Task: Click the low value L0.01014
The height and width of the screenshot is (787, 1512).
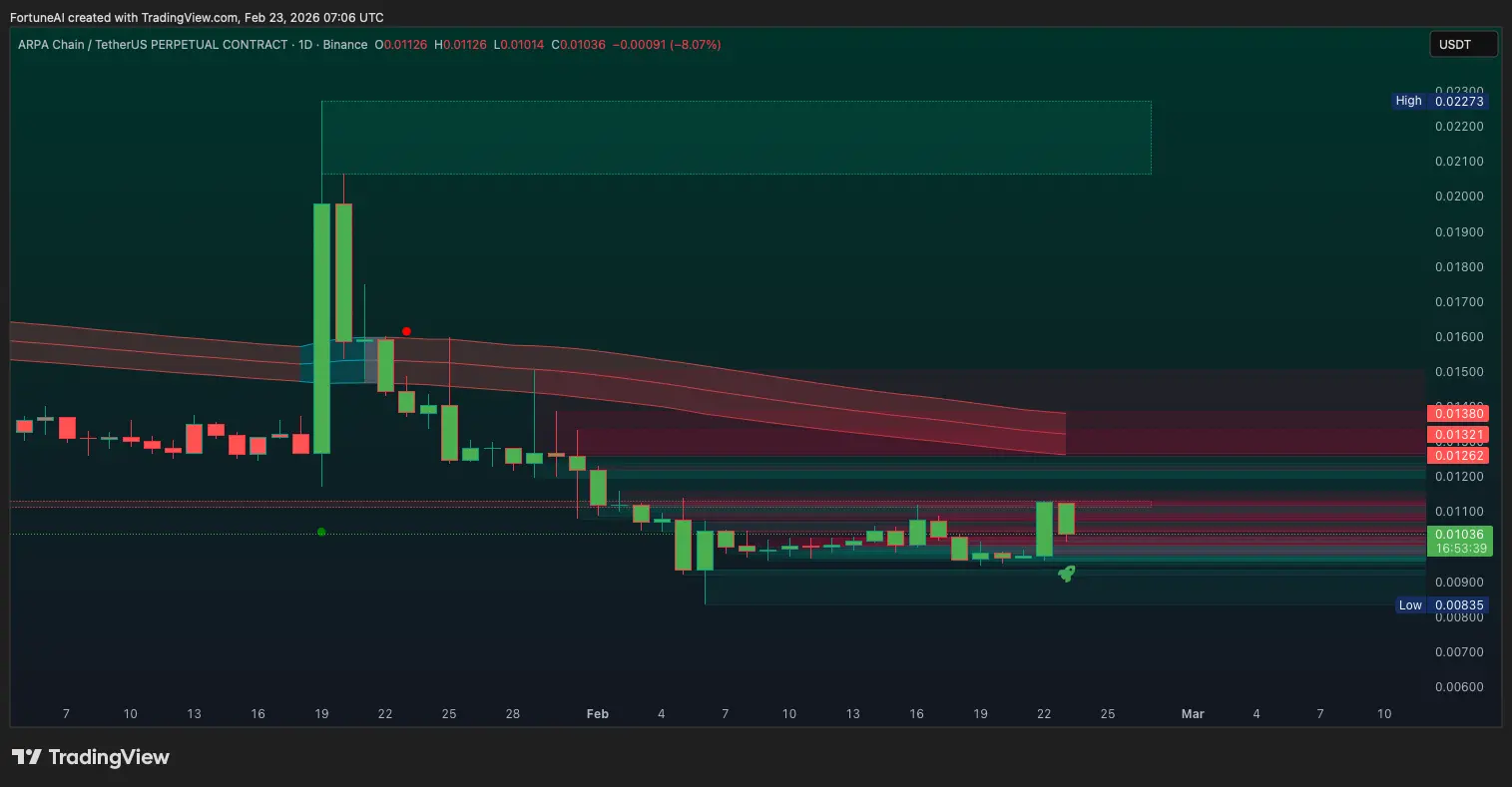Action: coord(518,45)
